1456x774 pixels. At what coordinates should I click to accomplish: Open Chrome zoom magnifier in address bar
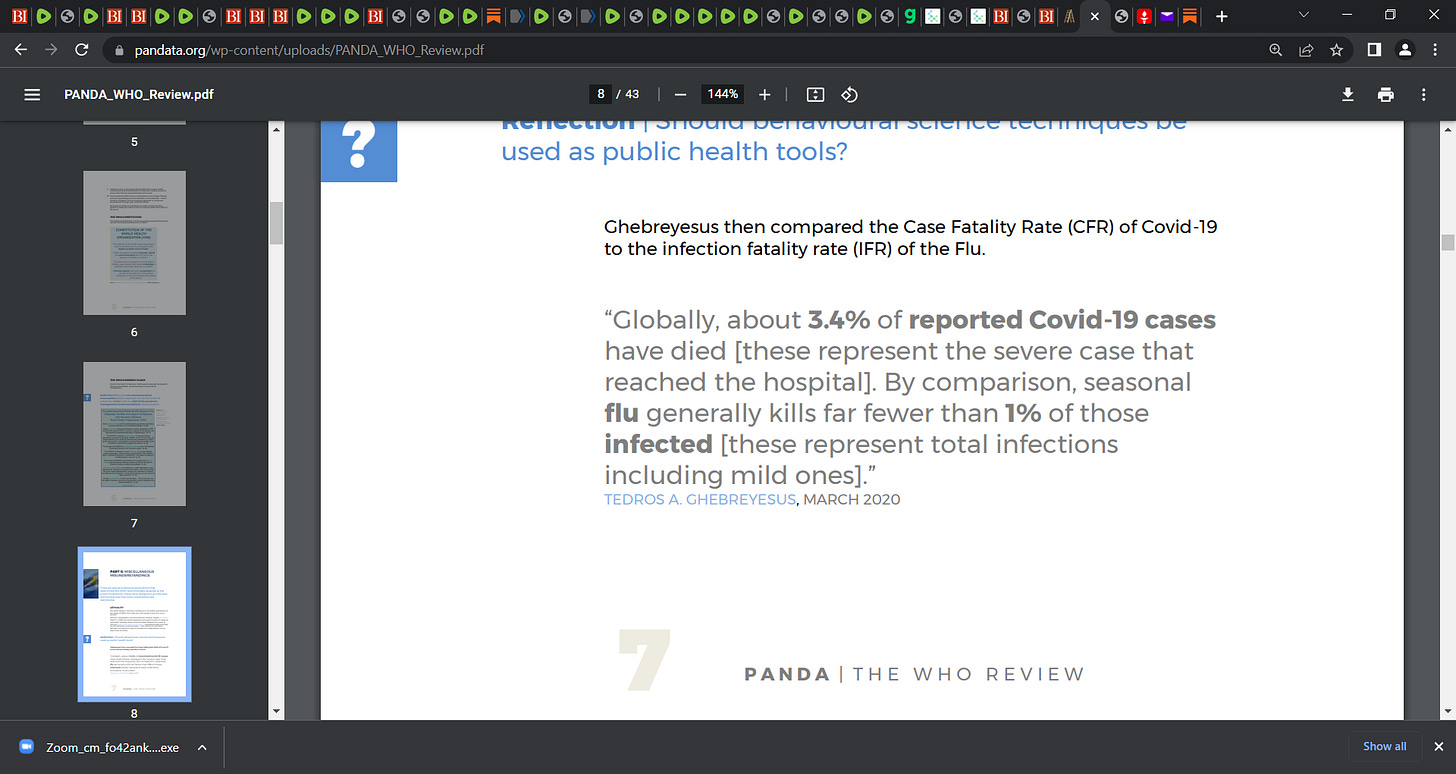tap(1275, 49)
